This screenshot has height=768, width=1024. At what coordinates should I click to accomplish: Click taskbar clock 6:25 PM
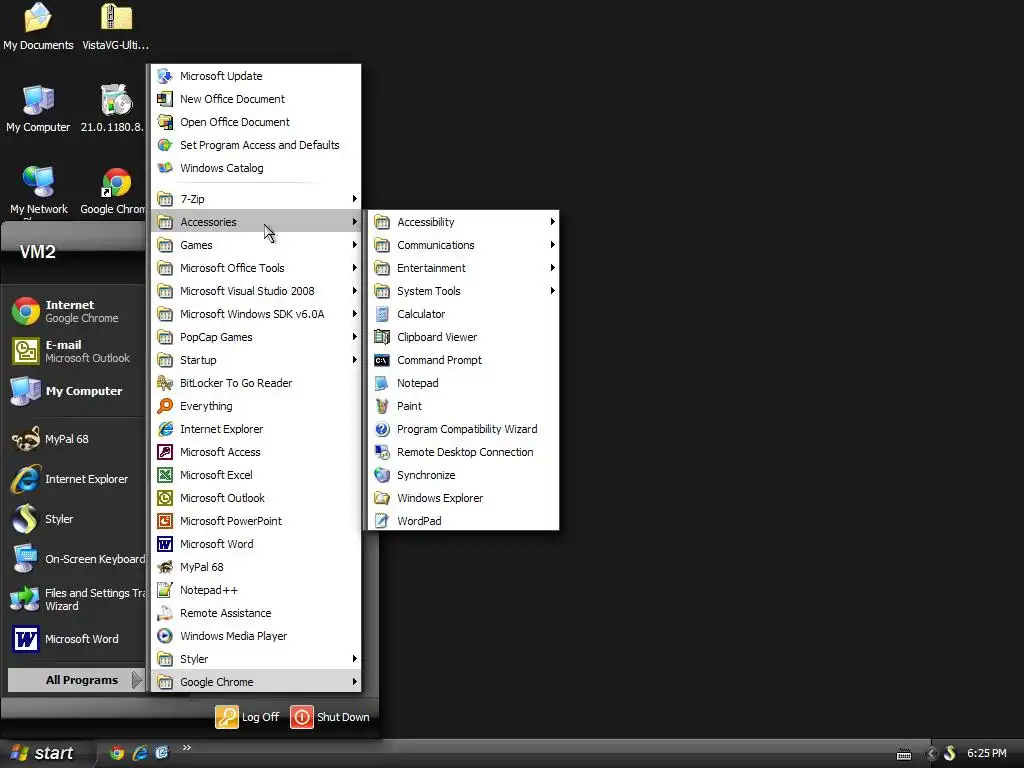(987, 753)
